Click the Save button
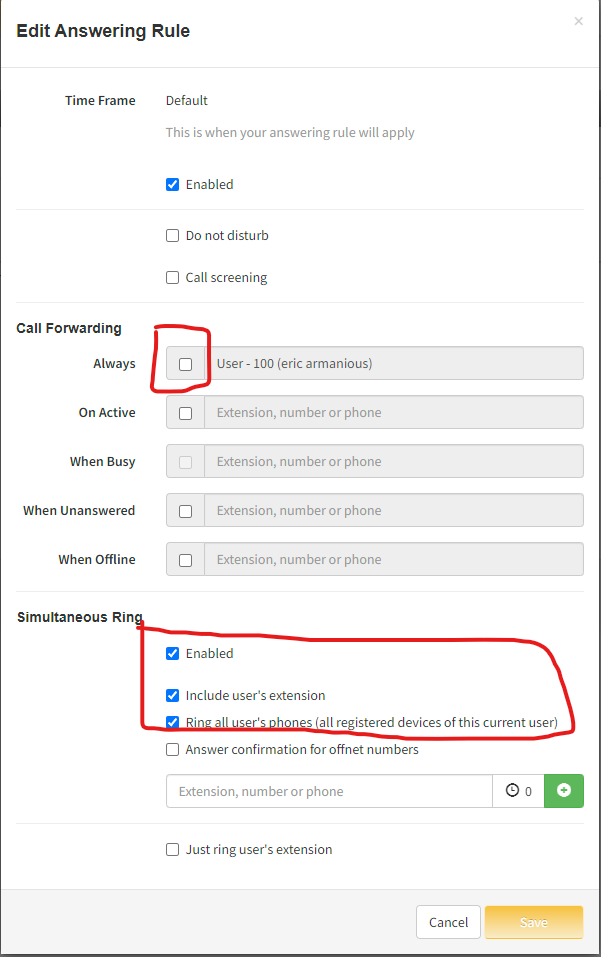Image resolution: width=601 pixels, height=957 pixels. tap(533, 922)
